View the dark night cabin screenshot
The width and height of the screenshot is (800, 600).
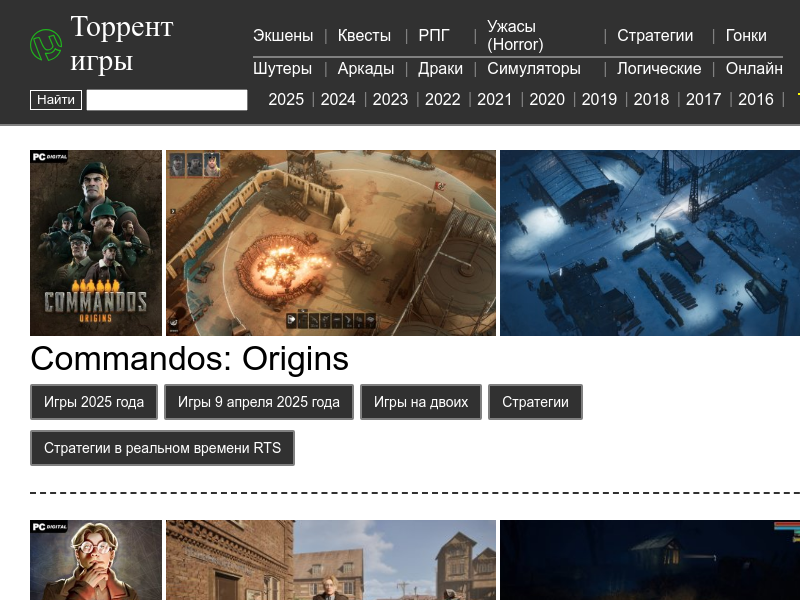click(x=650, y=560)
